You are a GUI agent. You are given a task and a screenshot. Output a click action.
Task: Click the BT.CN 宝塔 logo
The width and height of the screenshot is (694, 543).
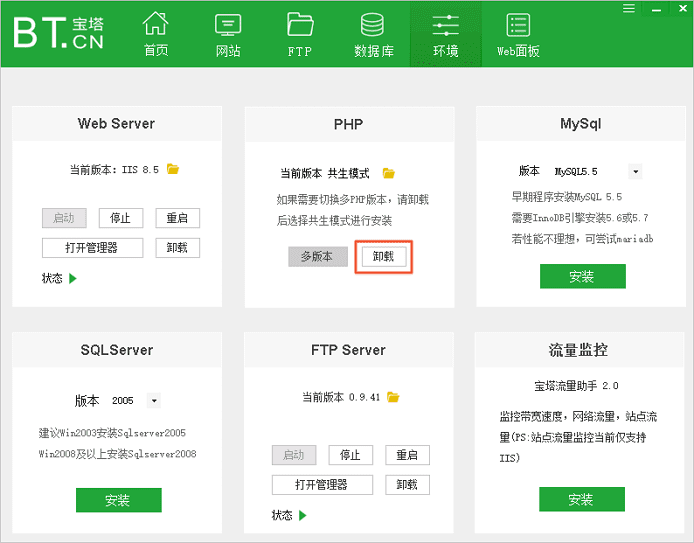coord(58,32)
